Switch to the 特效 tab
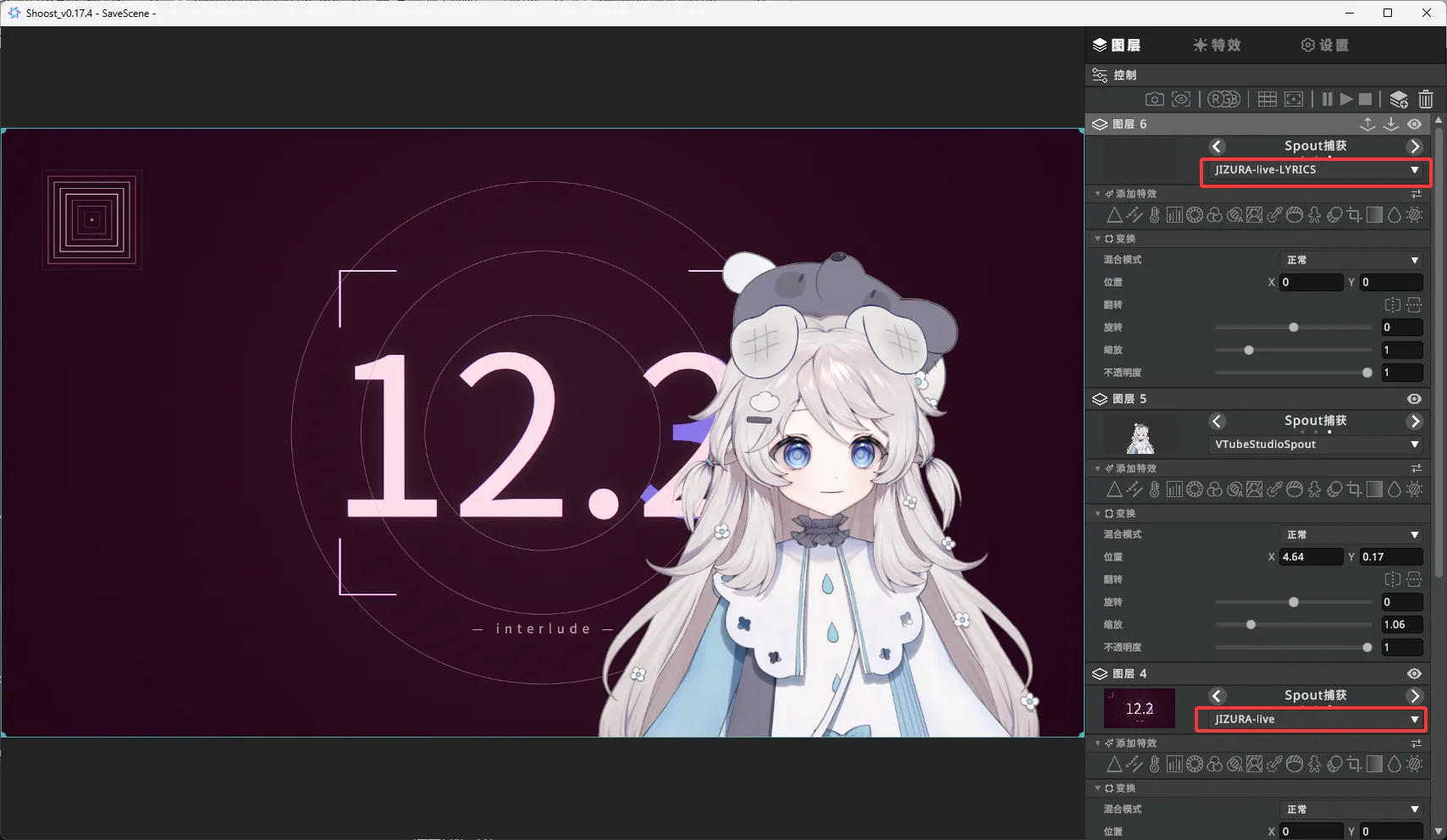1447x840 pixels. [x=1217, y=45]
